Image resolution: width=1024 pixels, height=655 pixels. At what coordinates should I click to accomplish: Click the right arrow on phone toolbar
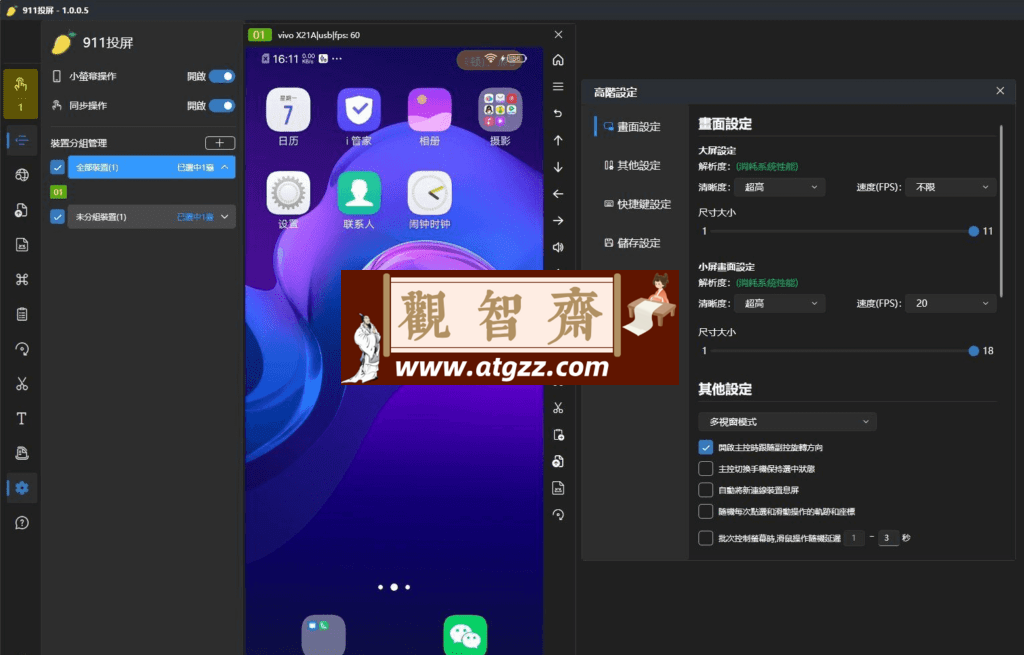(x=558, y=221)
